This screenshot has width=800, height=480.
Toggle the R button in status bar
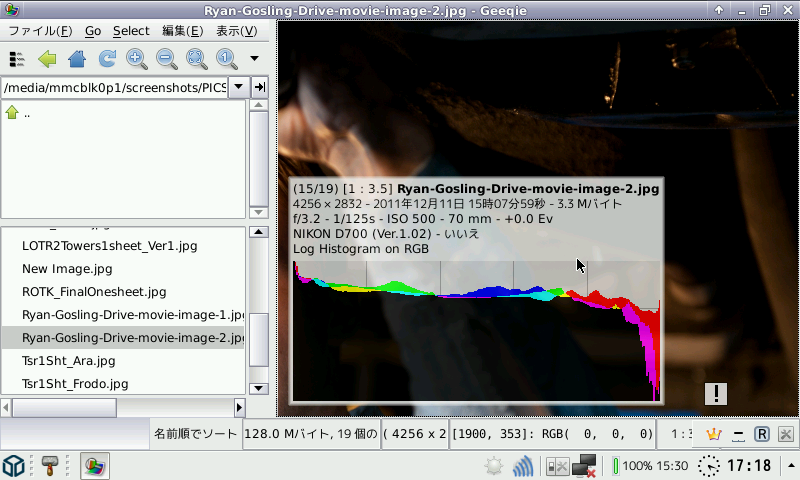(x=762, y=434)
